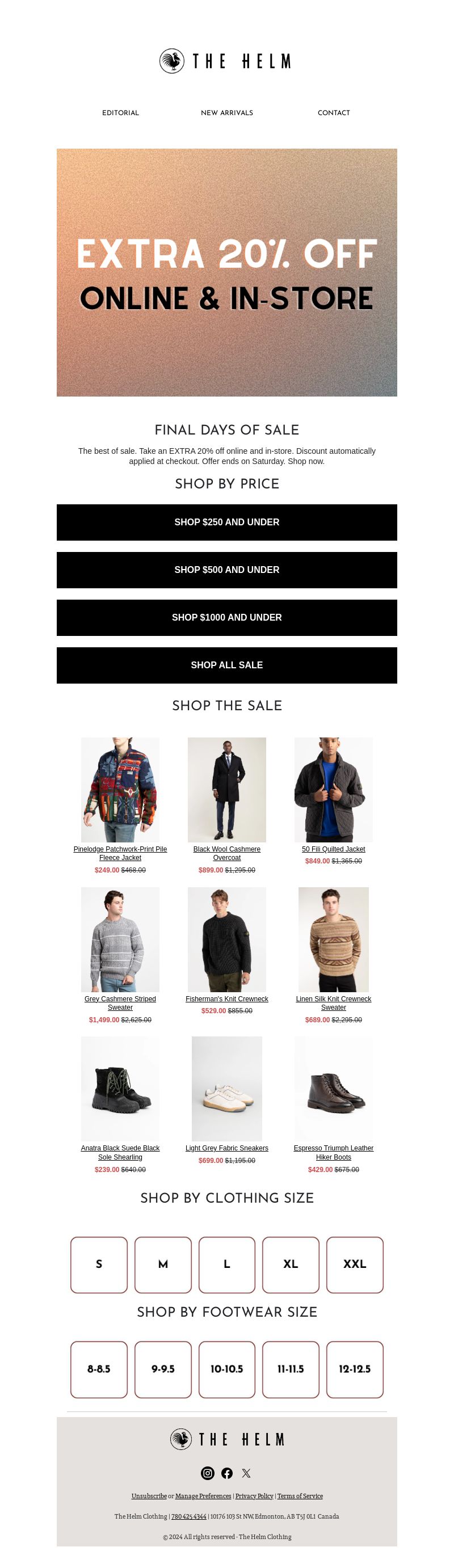Choose footwear size 10-10.5
The height and width of the screenshot is (1568, 454).
[x=227, y=1369]
